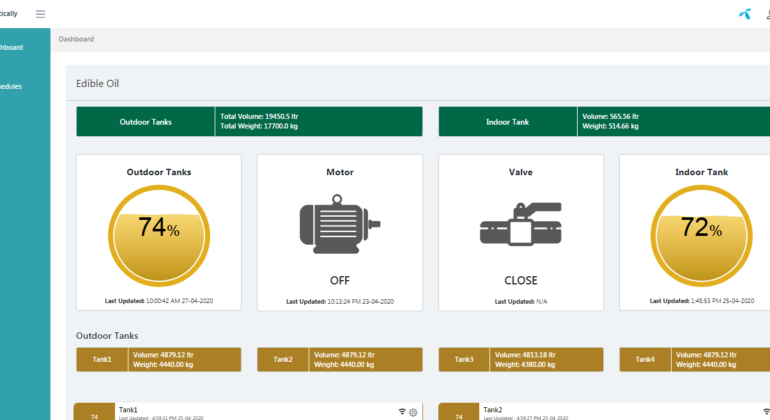
Task: Open Tank1 settings gear icon
Action: coord(414,411)
